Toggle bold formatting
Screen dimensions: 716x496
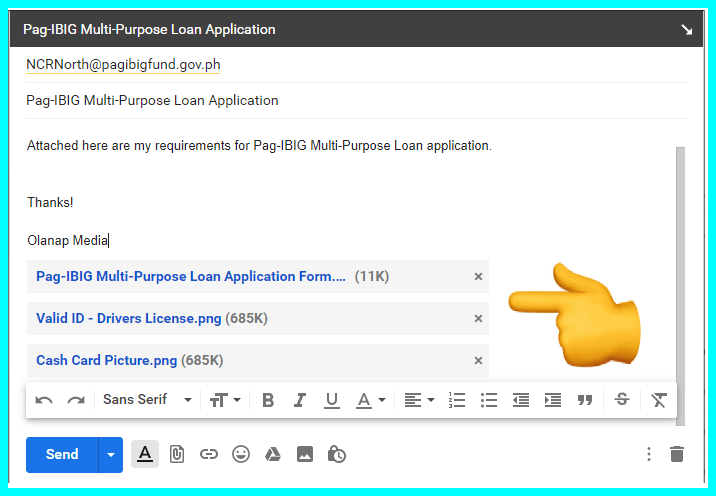pyautogui.click(x=268, y=400)
